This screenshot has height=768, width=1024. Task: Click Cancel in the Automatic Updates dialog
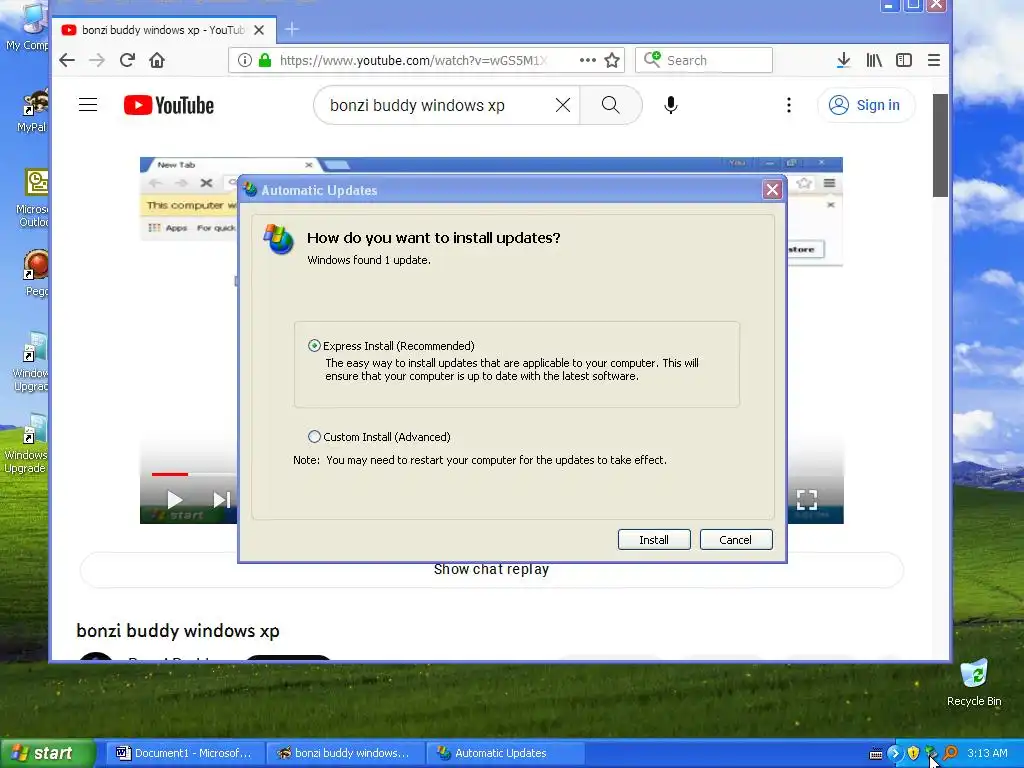click(x=735, y=539)
